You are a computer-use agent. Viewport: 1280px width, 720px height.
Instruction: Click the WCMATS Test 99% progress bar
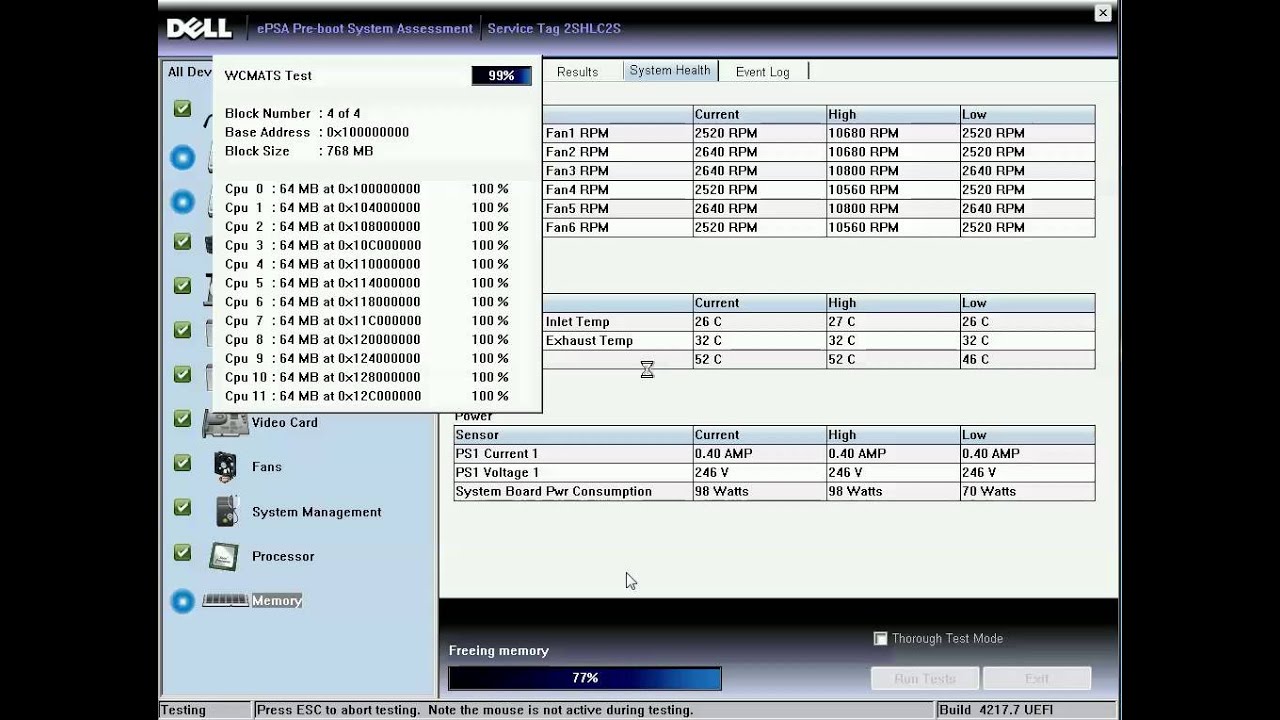click(x=501, y=76)
